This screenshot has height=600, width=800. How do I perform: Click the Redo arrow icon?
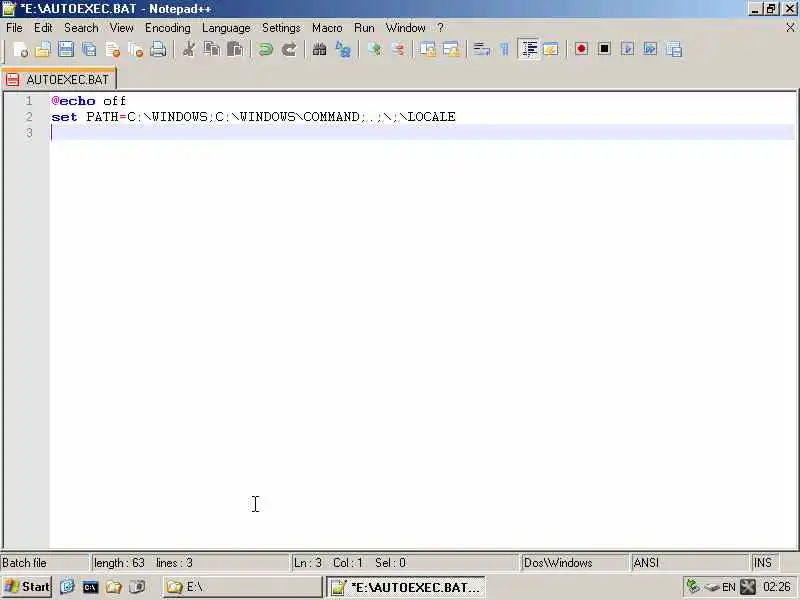(289, 49)
